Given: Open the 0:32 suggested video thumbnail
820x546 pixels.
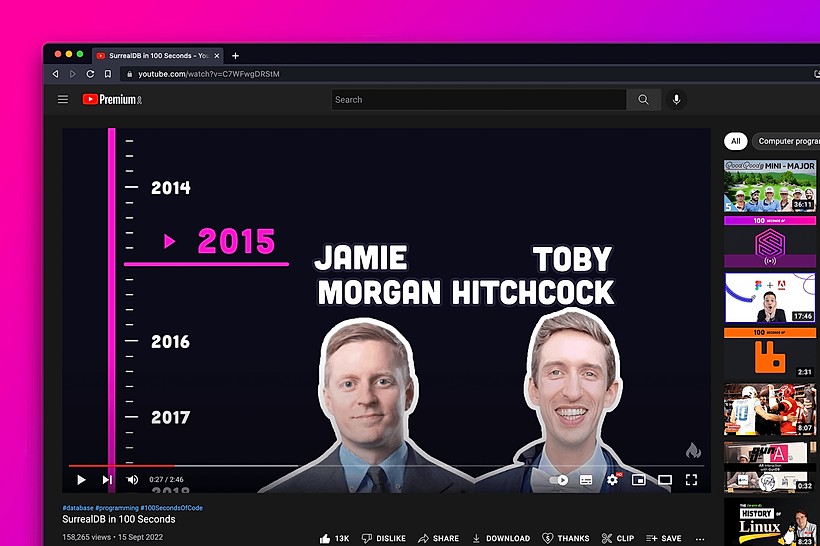Looking at the screenshot, I should click(x=770, y=467).
